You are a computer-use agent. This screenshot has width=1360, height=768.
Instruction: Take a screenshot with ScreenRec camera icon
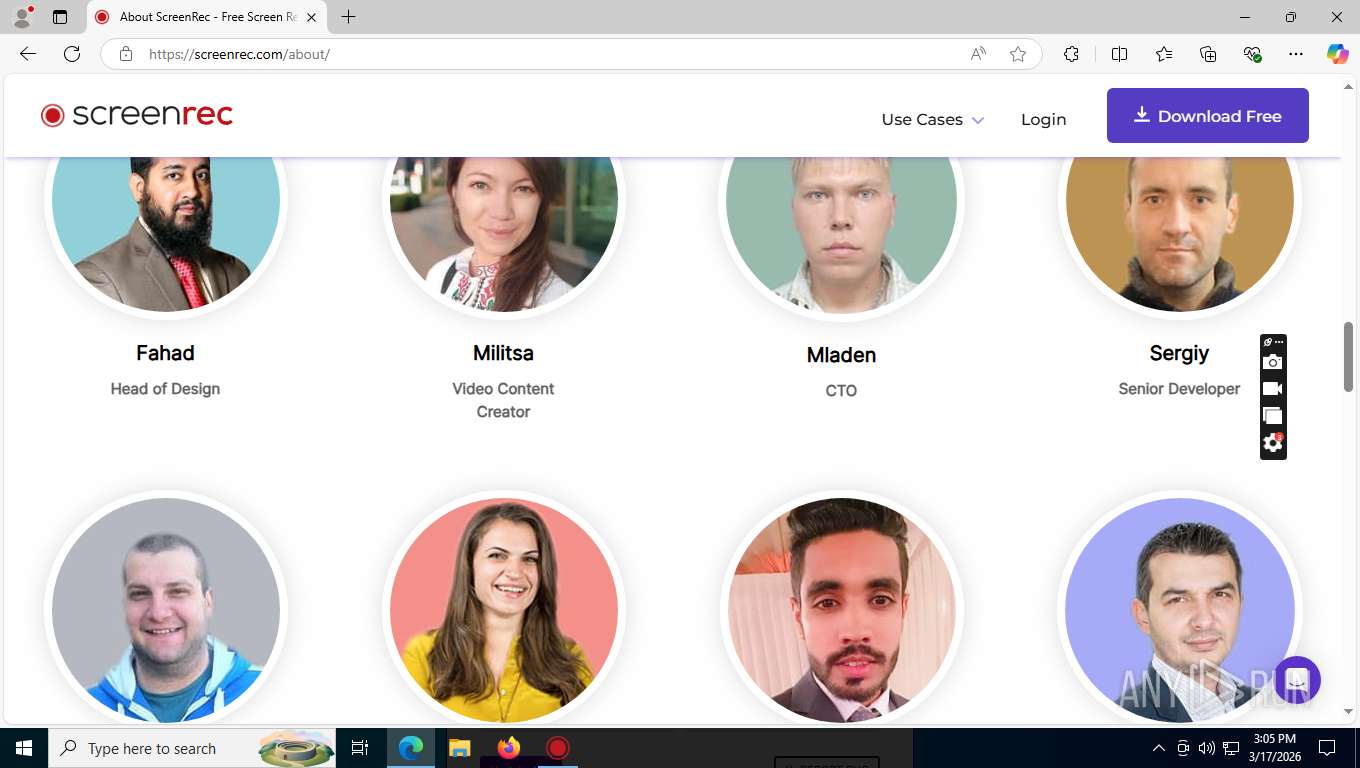1272,362
